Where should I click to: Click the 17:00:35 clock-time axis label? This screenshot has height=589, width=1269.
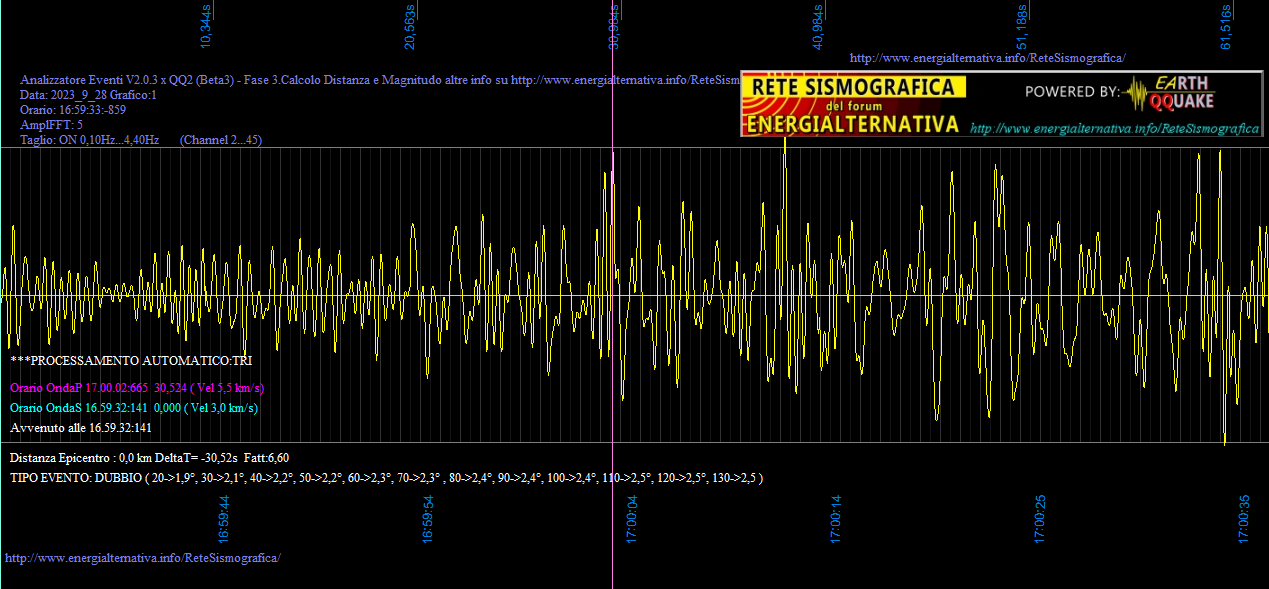tap(1244, 518)
